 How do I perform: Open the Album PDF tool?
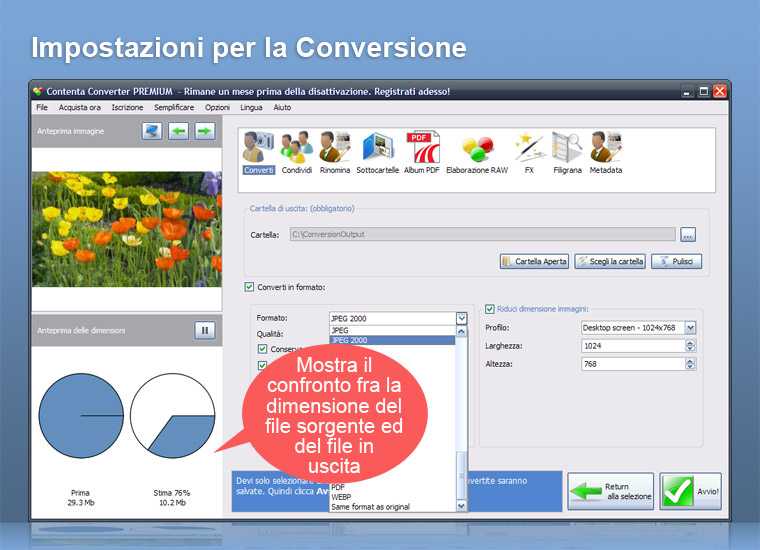click(422, 152)
